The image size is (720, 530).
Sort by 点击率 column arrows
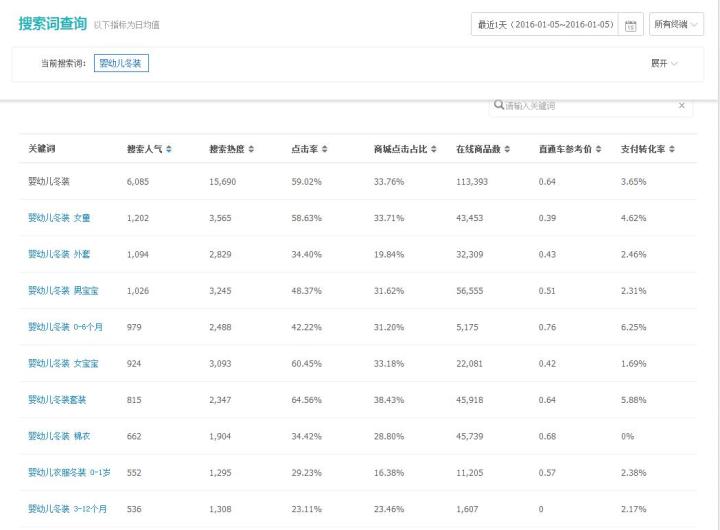326,149
